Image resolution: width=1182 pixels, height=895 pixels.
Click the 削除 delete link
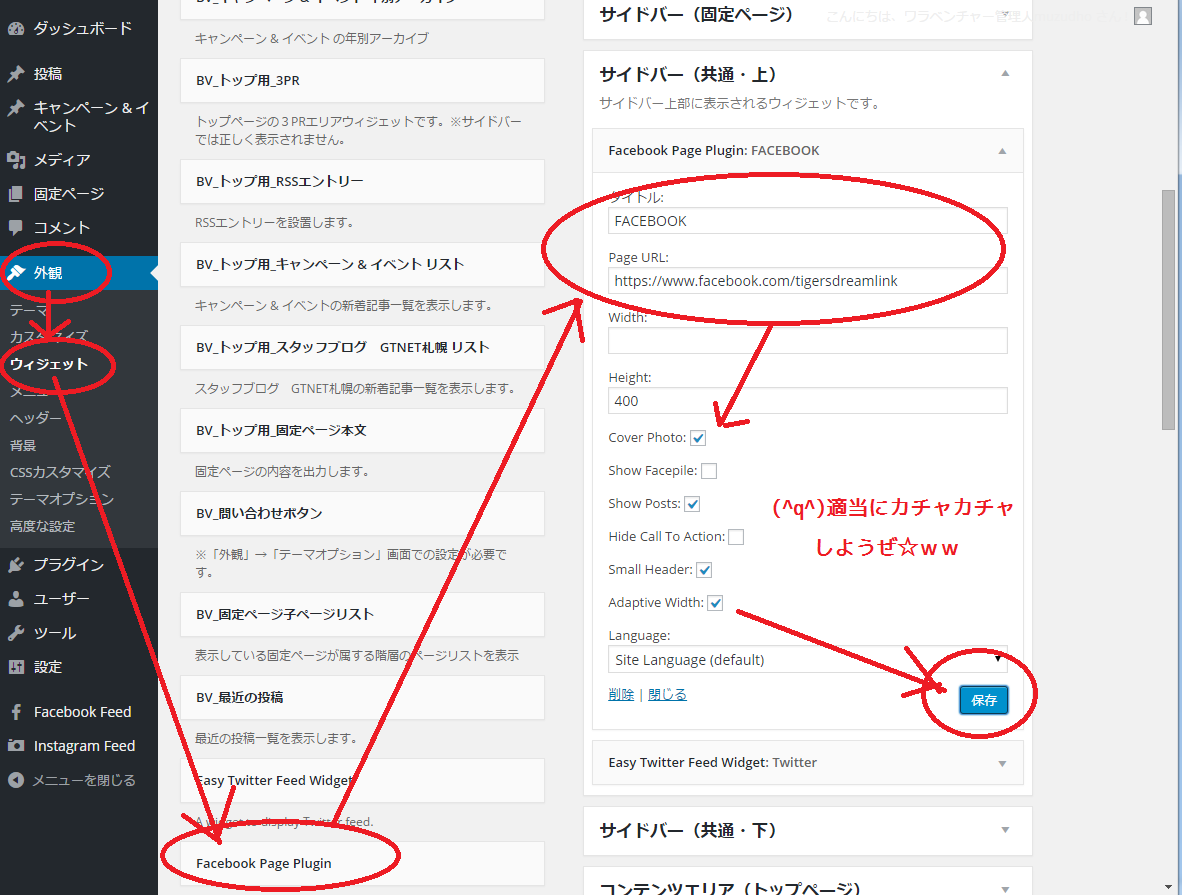coord(621,694)
